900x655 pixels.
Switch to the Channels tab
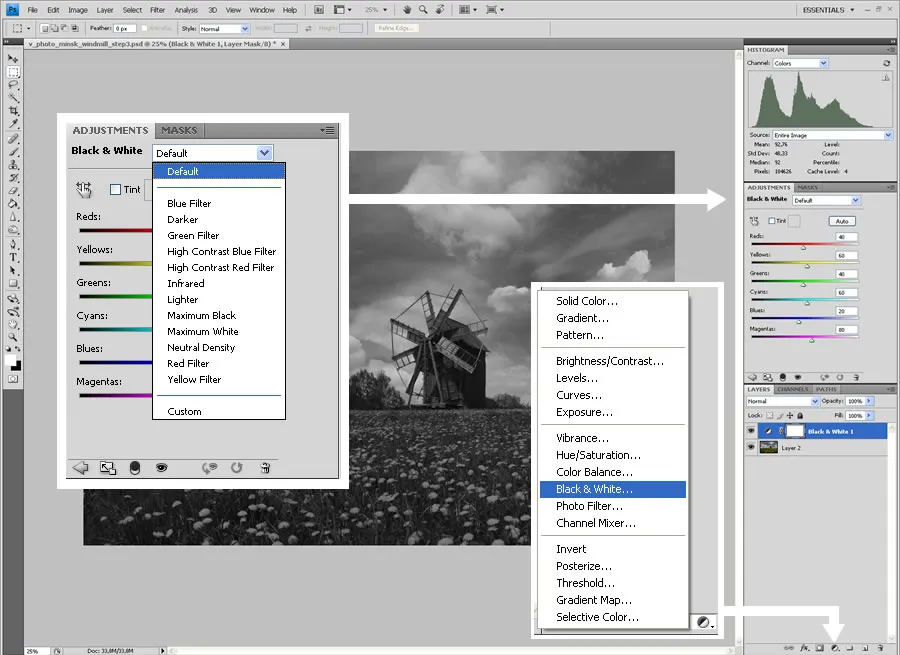792,389
